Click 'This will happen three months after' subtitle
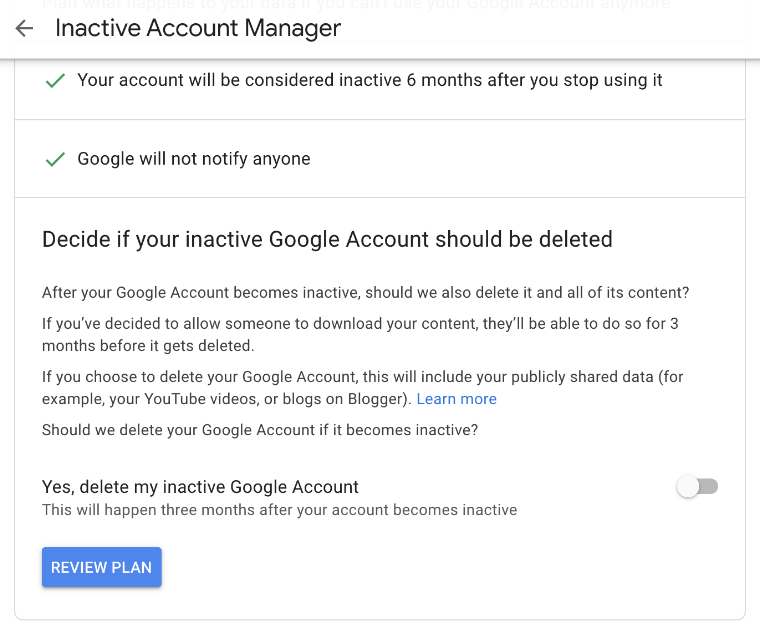760x634 pixels. click(279, 510)
